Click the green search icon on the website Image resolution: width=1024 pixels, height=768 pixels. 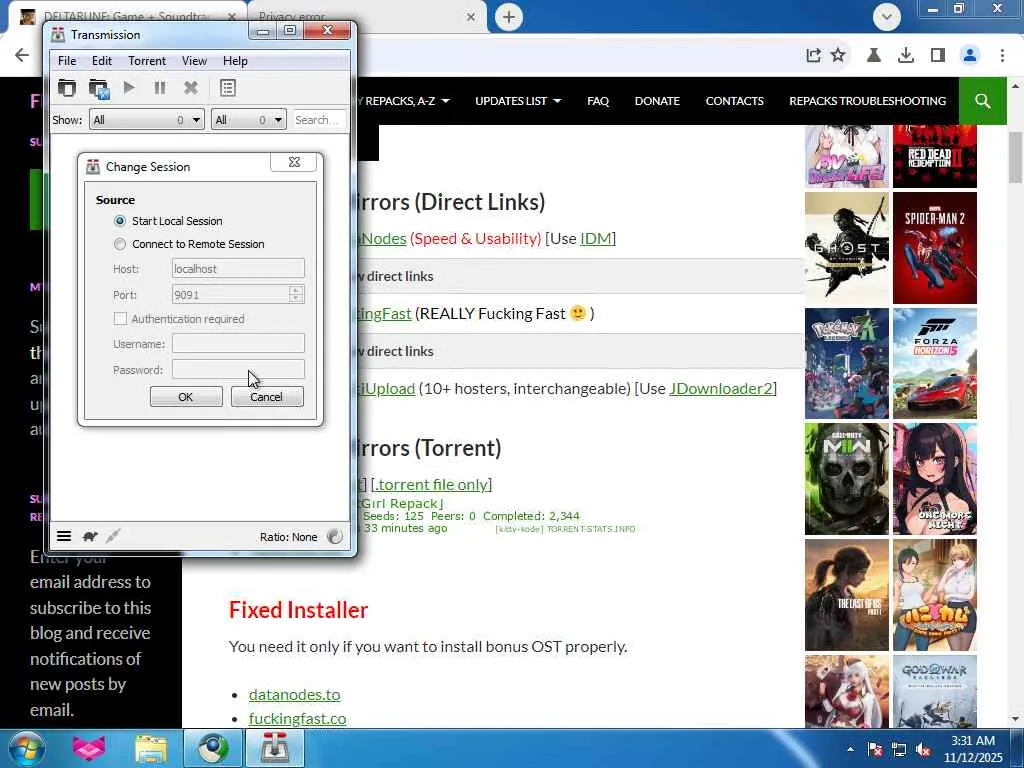point(982,101)
